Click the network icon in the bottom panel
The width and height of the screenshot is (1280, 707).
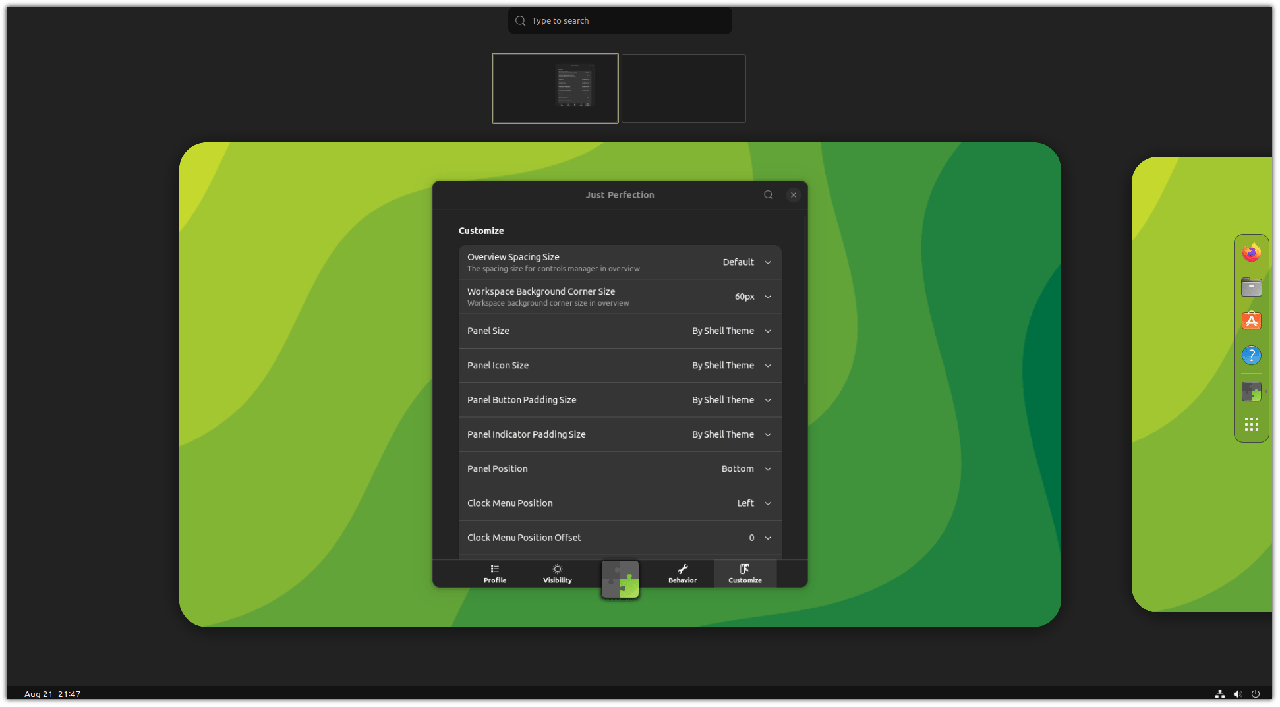pos(1220,694)
